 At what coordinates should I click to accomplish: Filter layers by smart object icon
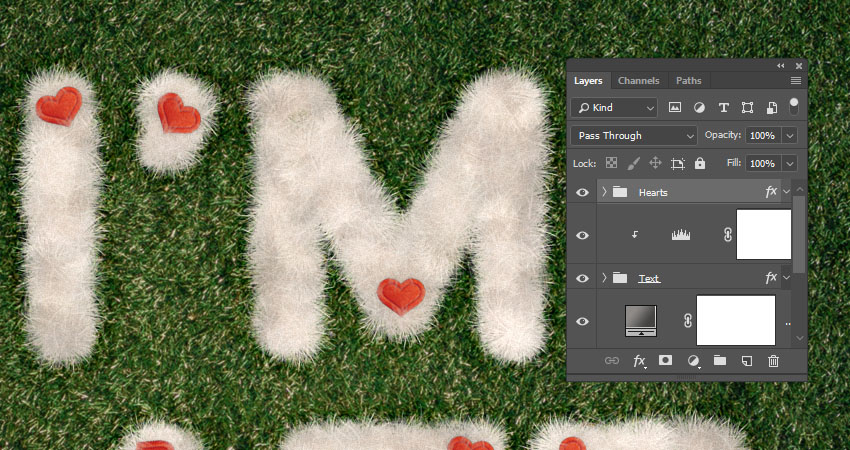click(x=771, y=107)
